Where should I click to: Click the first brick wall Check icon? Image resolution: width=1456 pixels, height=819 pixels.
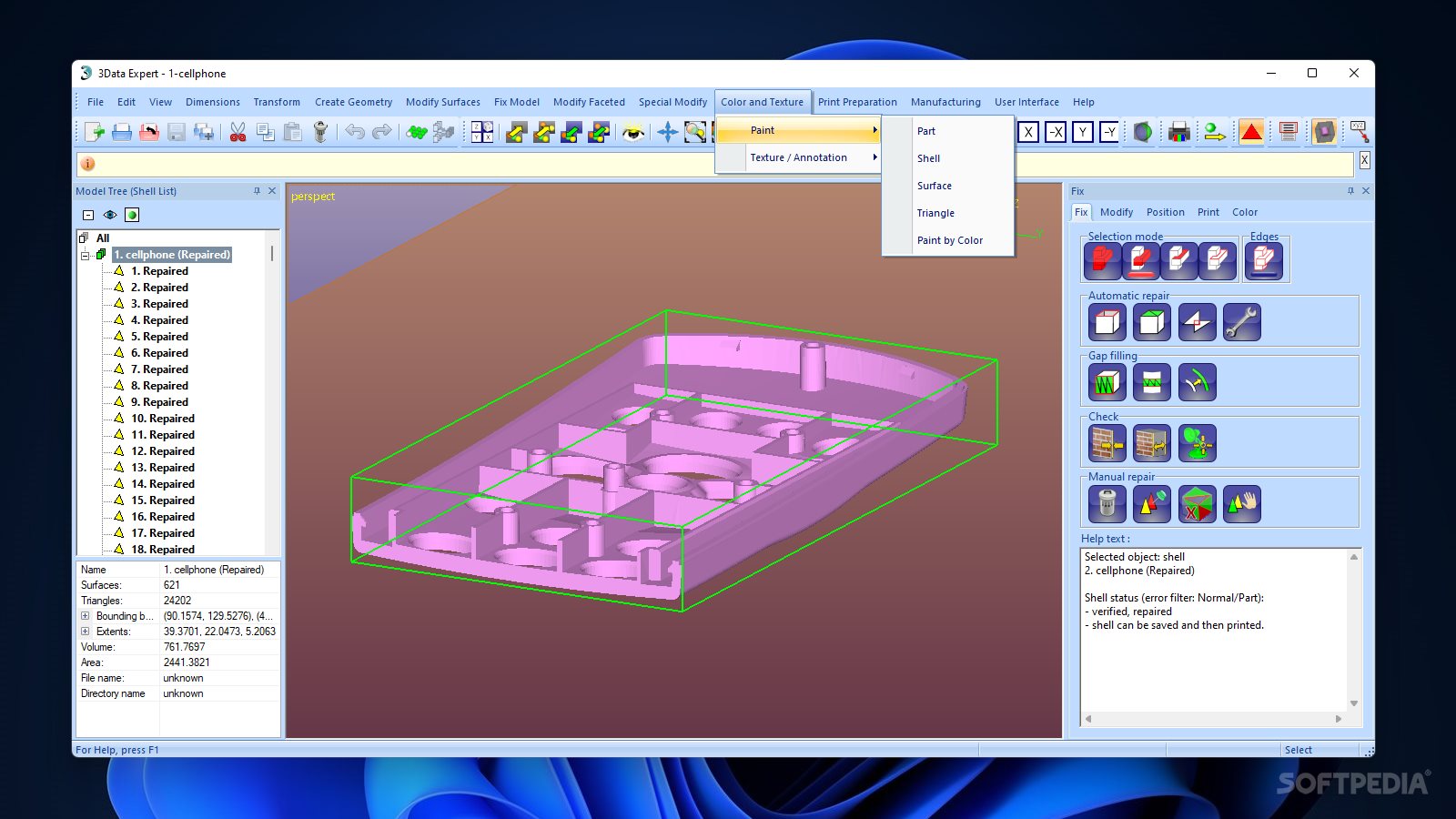click(1107, 443)
